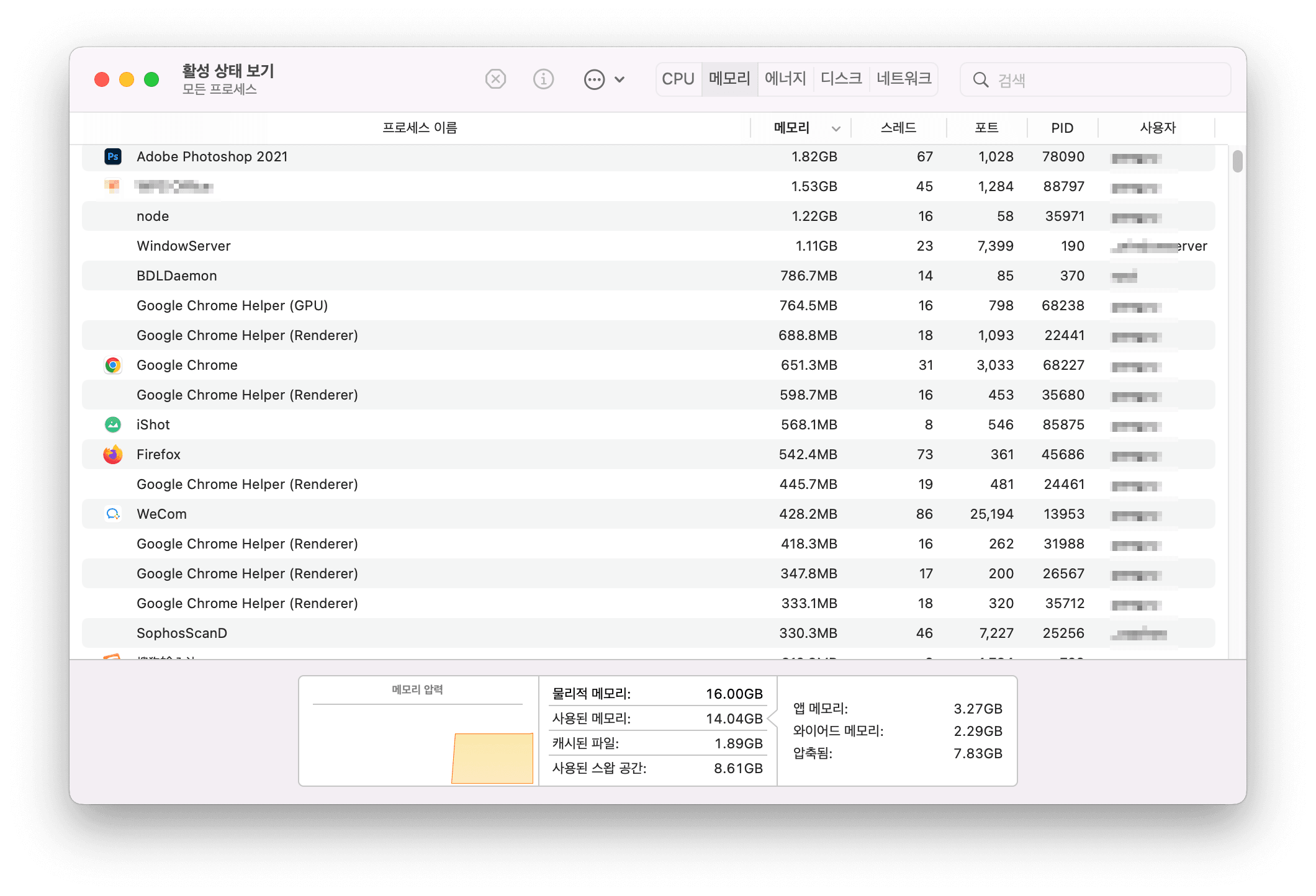Sort by 사용자 column header
1316x896 pixels.
1158,128
